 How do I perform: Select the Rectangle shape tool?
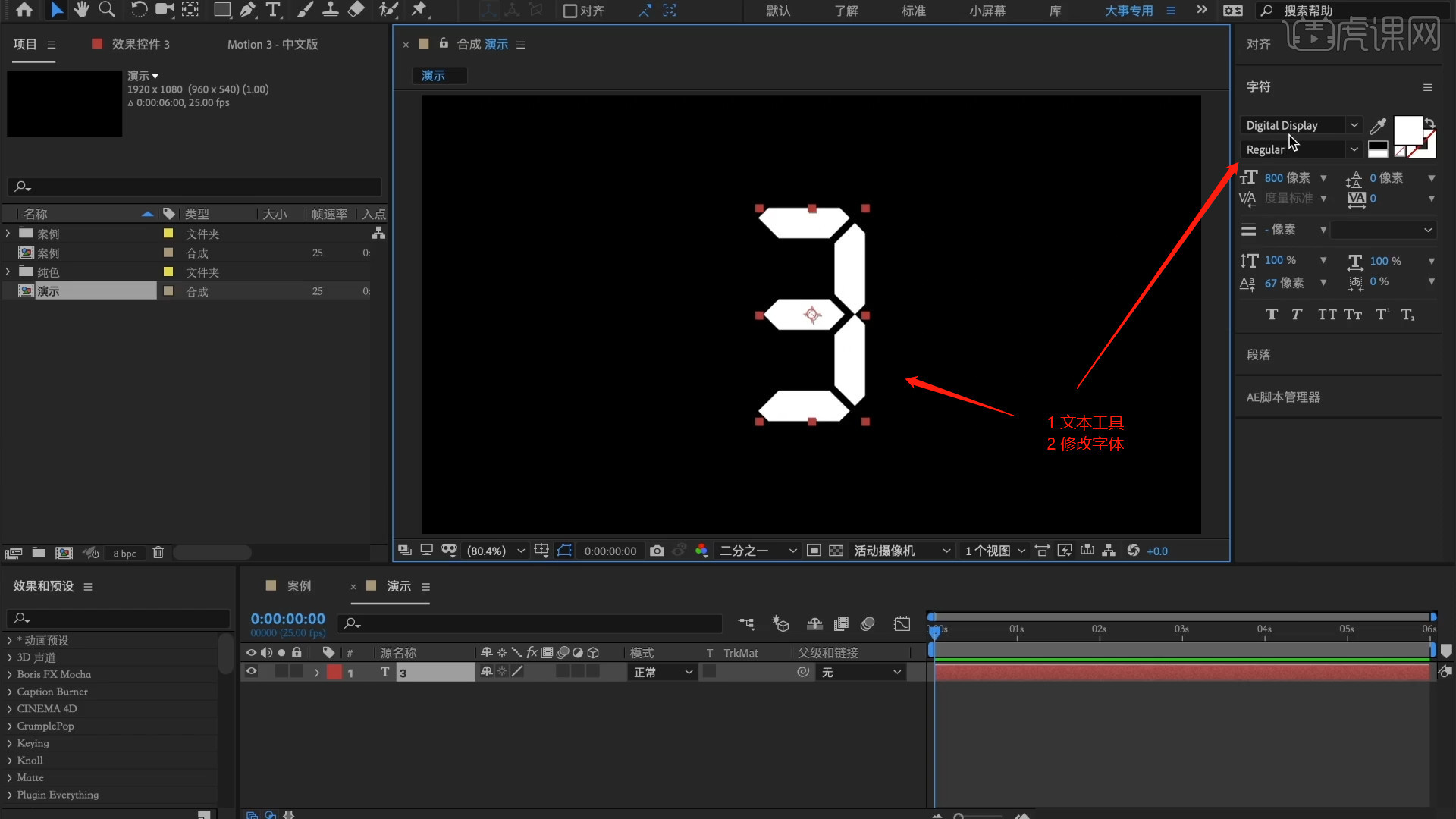click(222, 10)
